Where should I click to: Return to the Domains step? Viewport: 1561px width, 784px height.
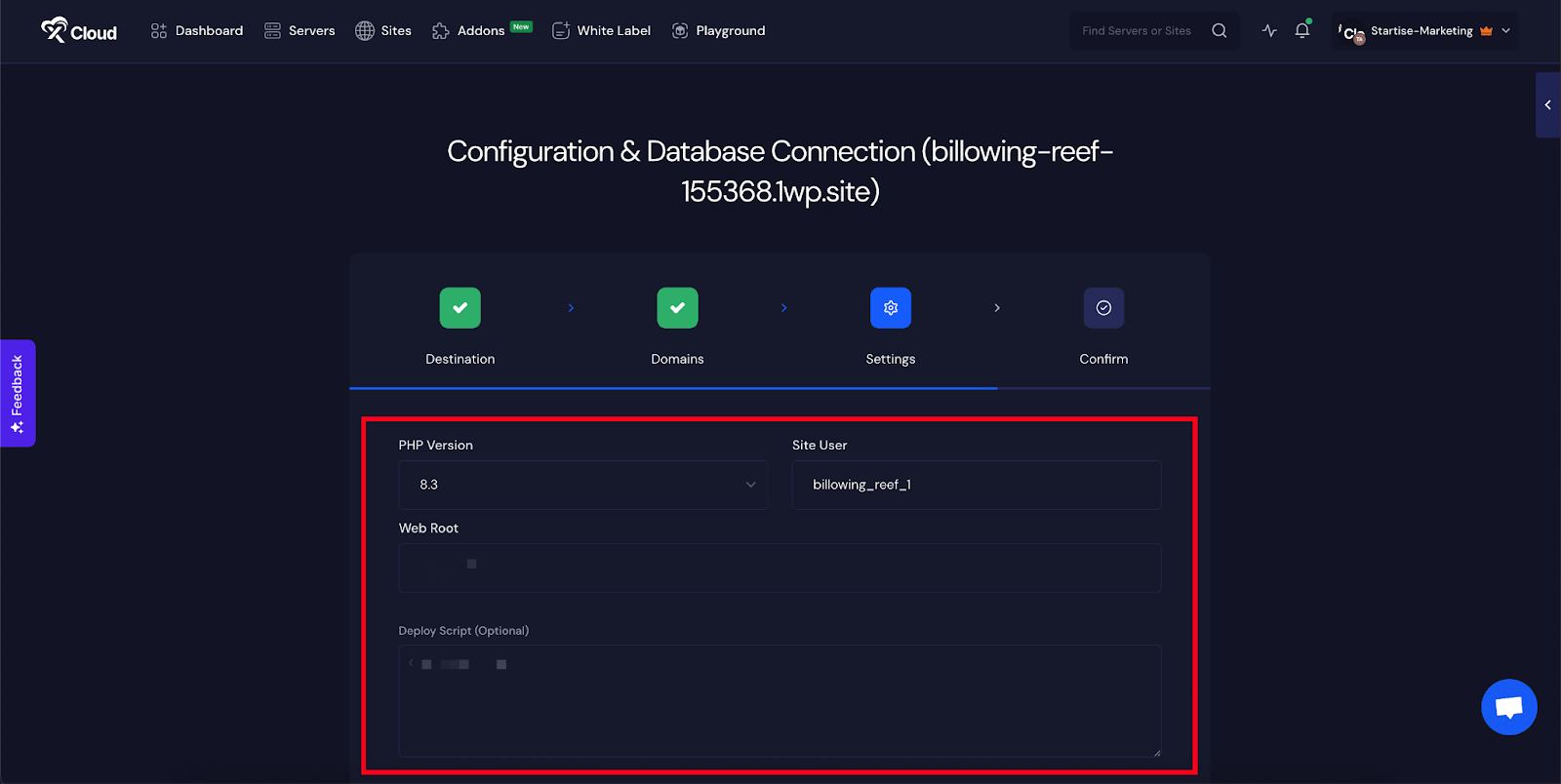[677, 308]
